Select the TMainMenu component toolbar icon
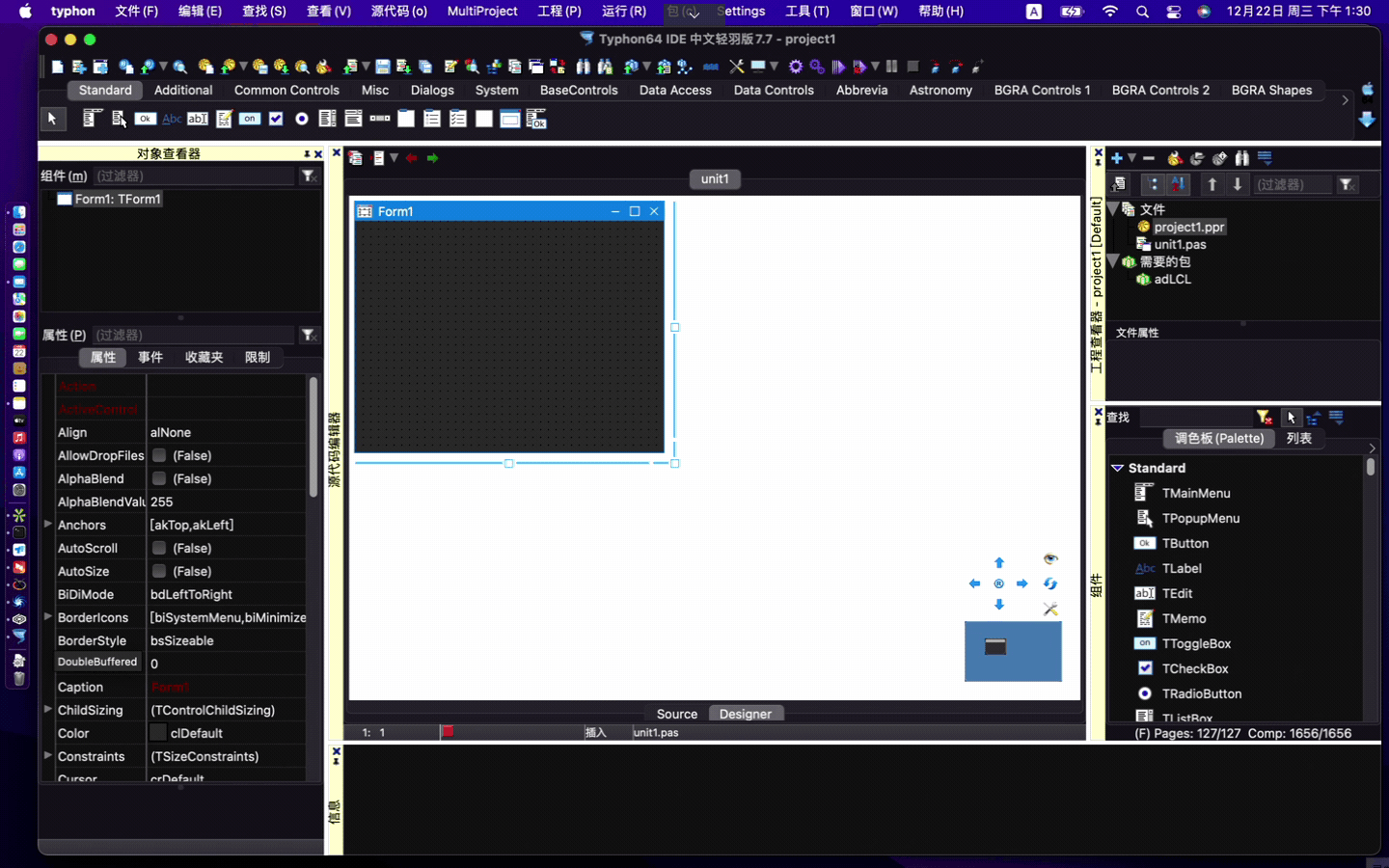This screenshot has width=1389, height=868. tap(92, 118)
